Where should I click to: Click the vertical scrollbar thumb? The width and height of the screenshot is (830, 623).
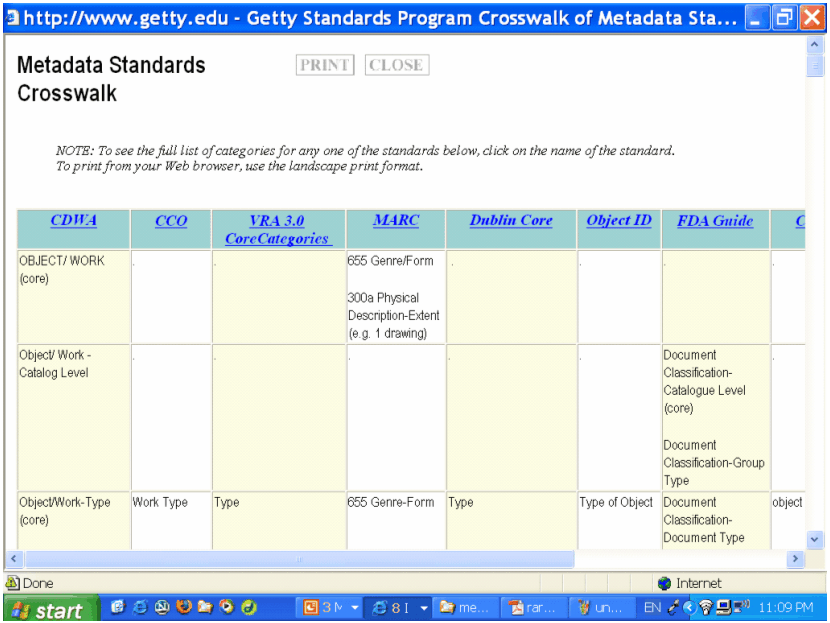pyautogui.click(x=814, y=66)
